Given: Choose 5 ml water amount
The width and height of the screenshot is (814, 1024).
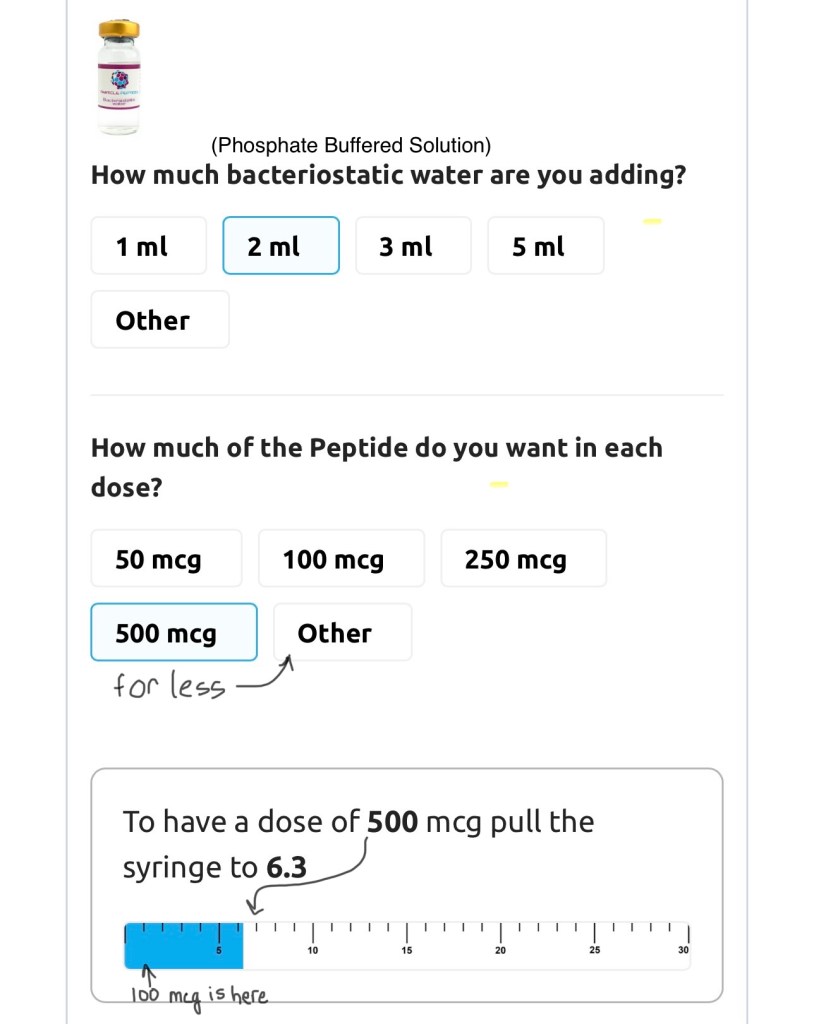Looking at the screenshot, I should [545, 246].
